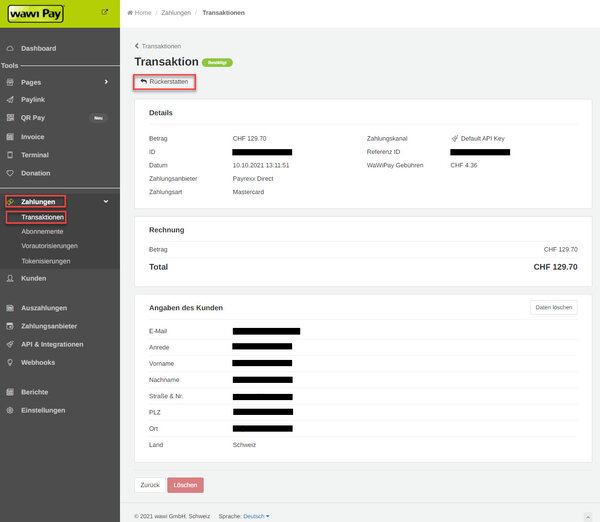Expand the Pages submenu arrow
The height and width of the screenshot is (522, 600).
coord(106,82)
